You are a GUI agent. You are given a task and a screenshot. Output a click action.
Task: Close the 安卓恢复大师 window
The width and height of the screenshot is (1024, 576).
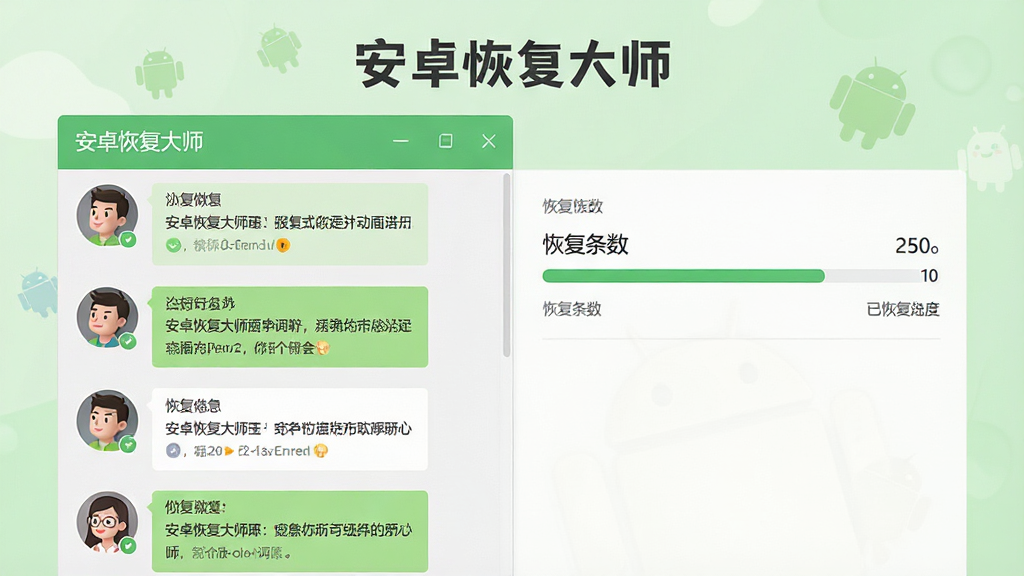(x=488, y=141)
